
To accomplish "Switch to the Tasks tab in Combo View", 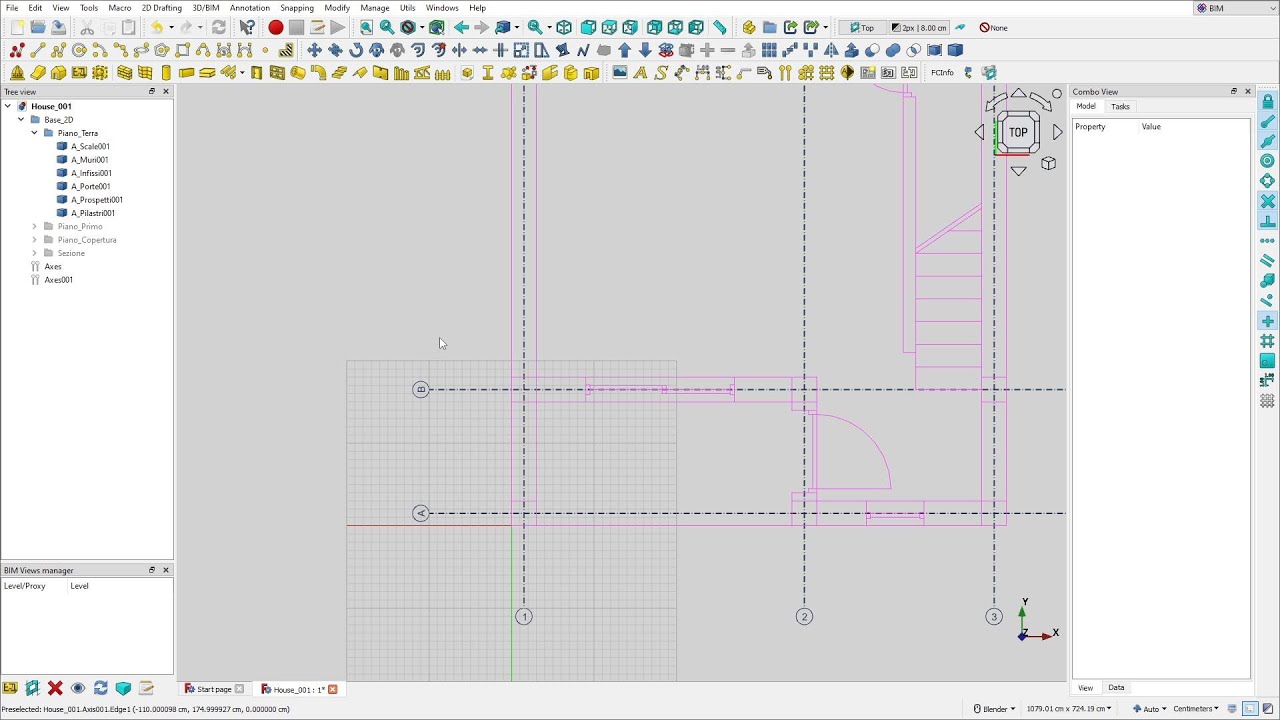I will pos(1120,107).
